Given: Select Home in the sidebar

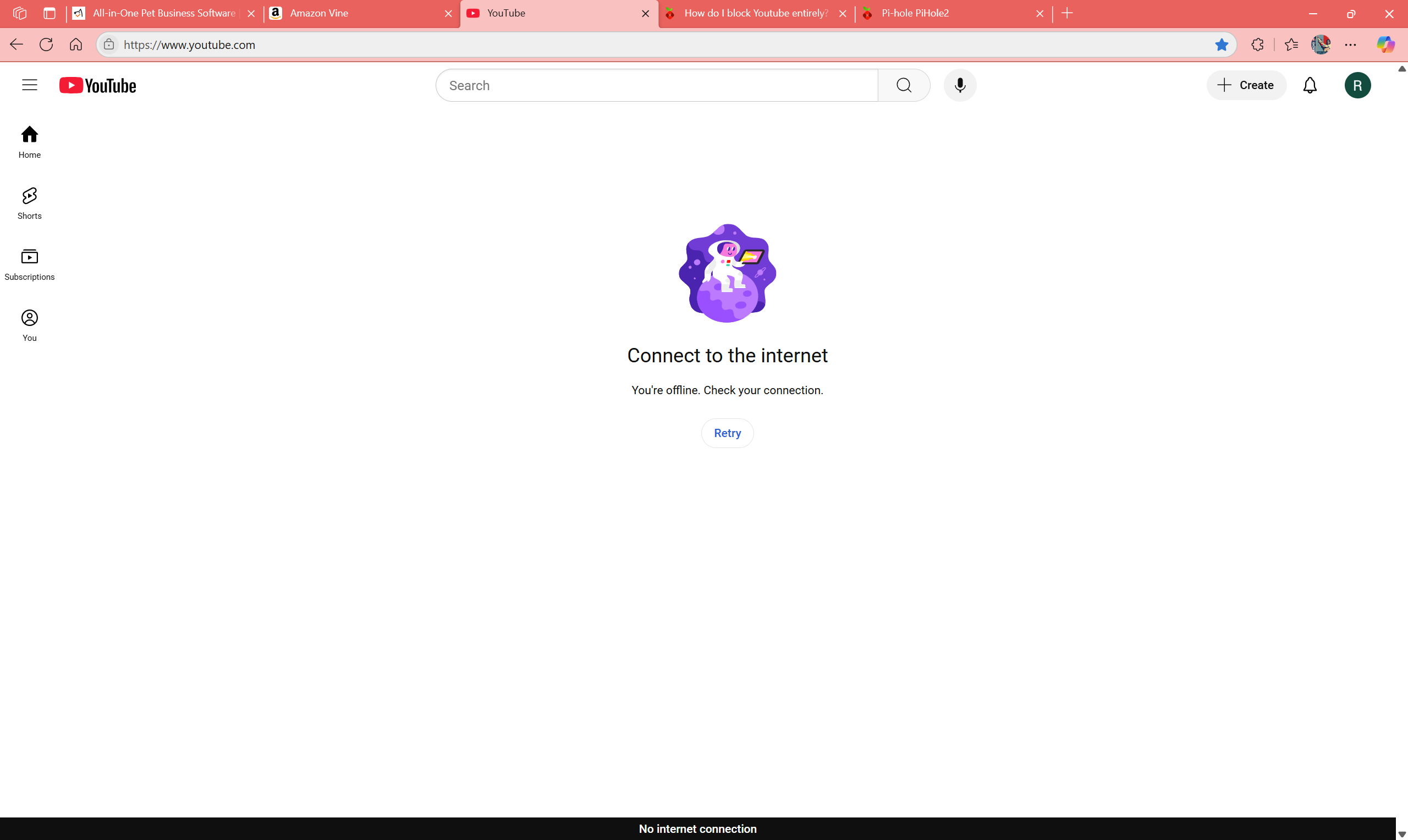Looking at the screenshot, I should (x=30, y=142).
